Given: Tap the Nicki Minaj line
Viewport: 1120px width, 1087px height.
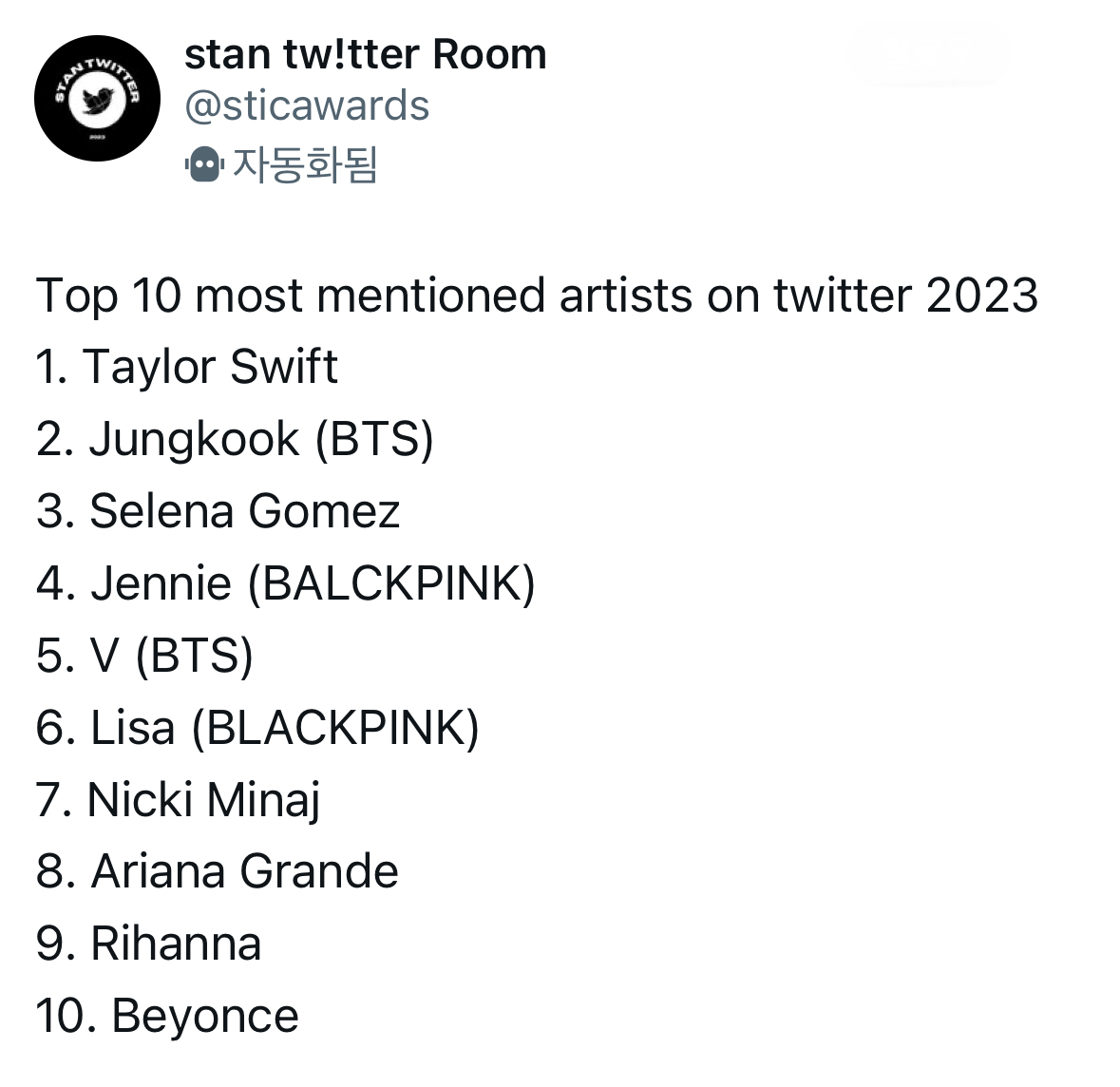Looking at the screenshot, I should (x=203, y=800).
